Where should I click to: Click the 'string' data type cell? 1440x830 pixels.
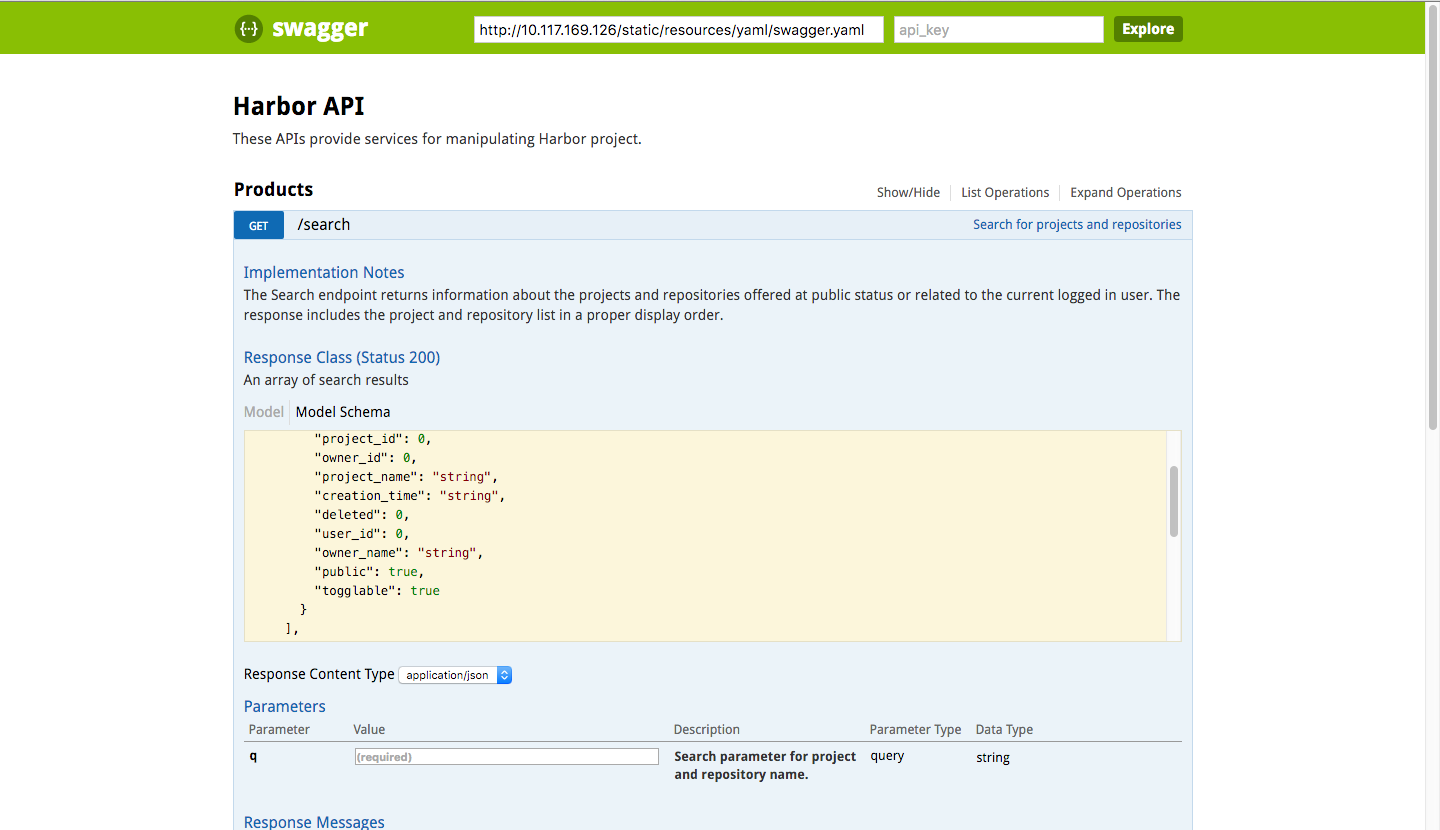tap(993, 758)
